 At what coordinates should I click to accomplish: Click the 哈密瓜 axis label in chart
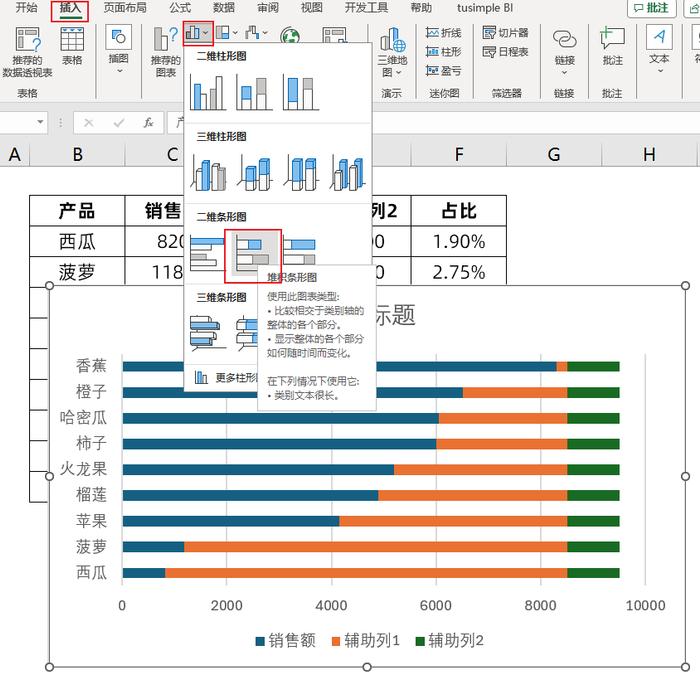[x=83, y=418]
